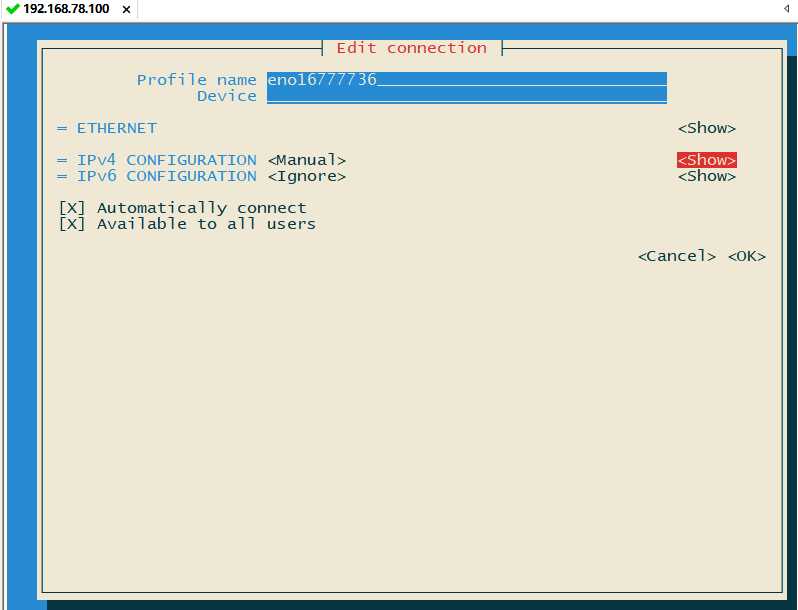Toggle Automatically connect checkbox
Viewport: 798px width, 610px height.
pyautogui.click(x=72, y=208)
